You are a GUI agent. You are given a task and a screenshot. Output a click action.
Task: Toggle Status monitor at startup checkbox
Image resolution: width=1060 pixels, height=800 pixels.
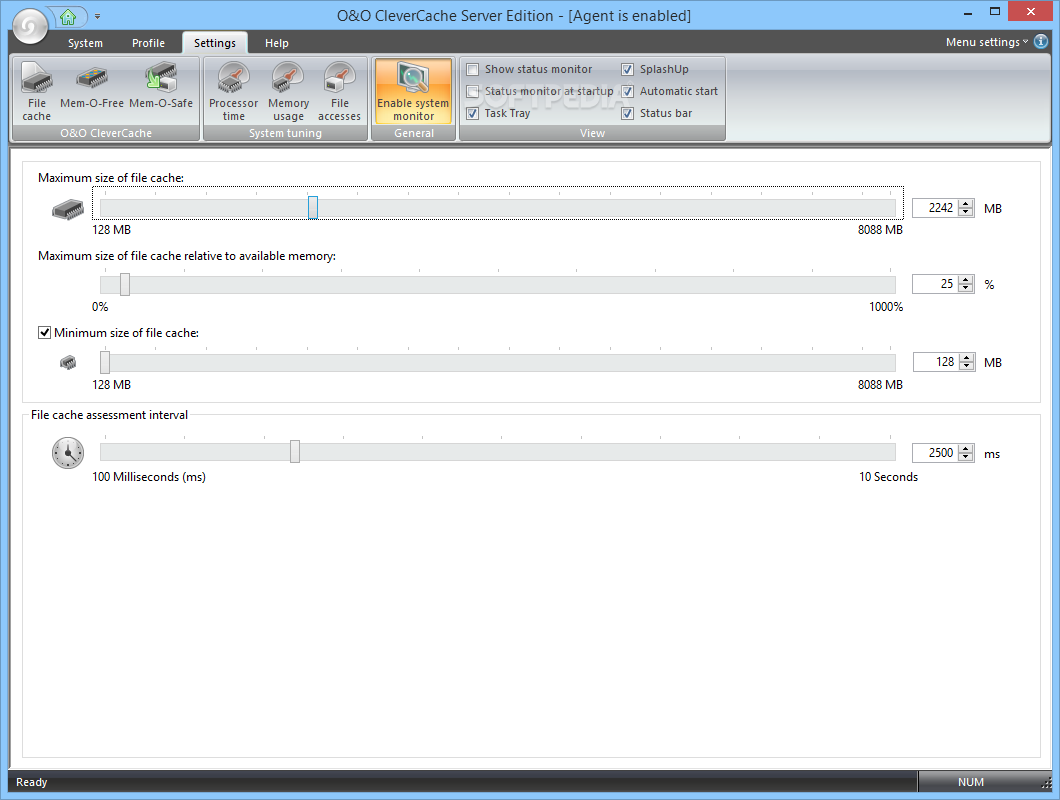click(473, 91)
